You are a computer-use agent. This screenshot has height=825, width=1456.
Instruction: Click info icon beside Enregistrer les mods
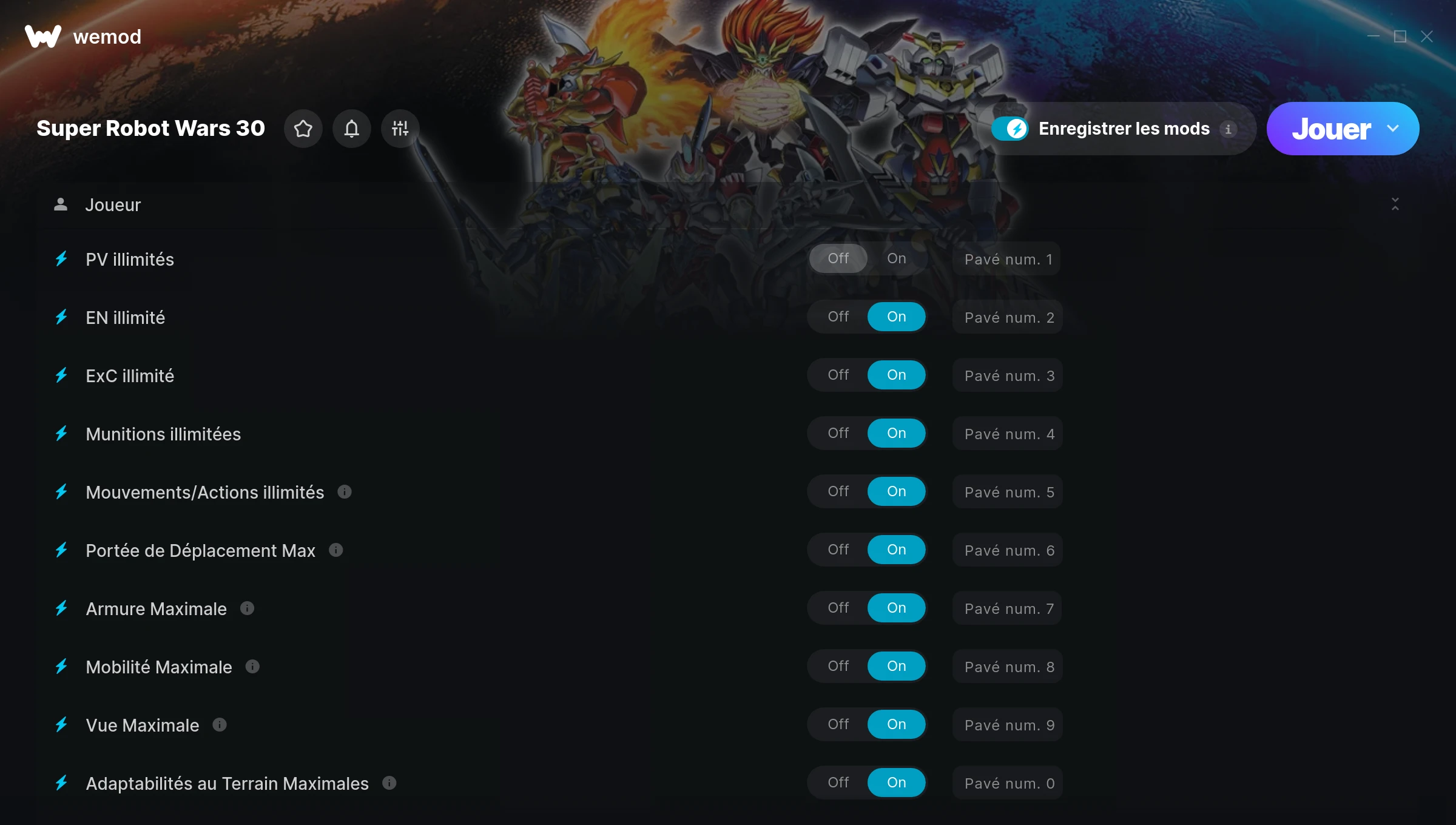(1228, 129)
